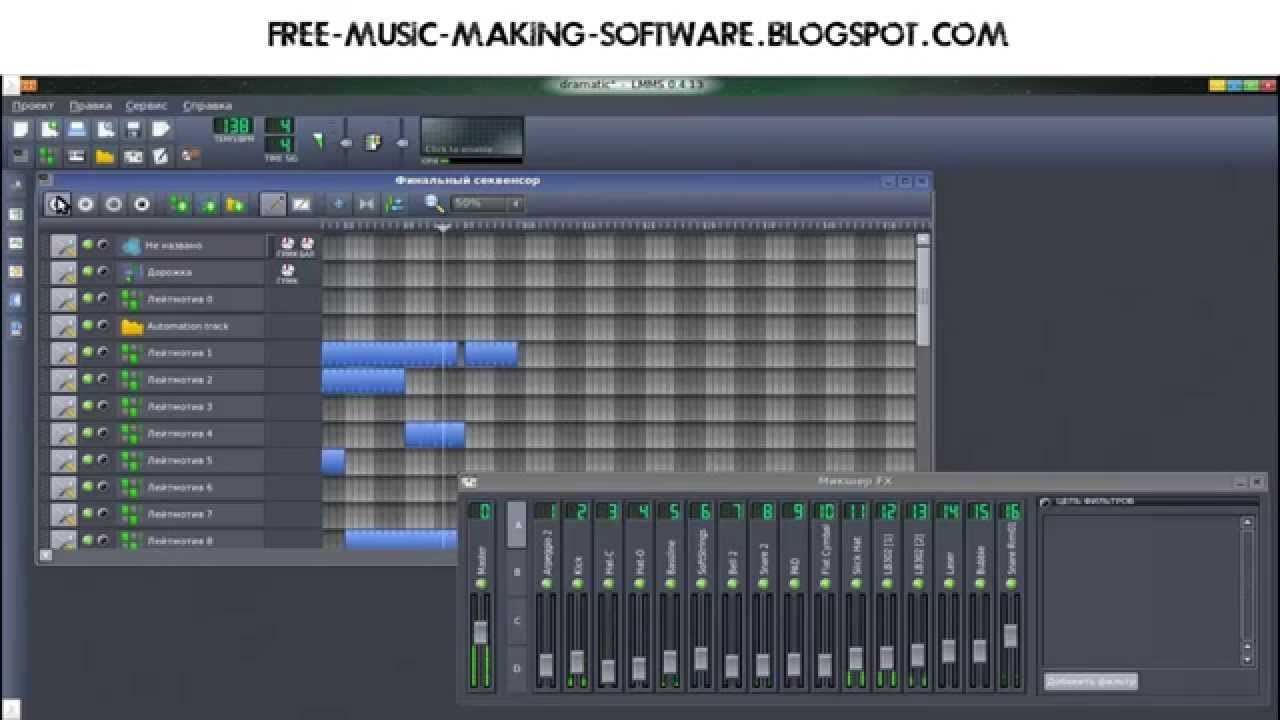This screenshot has width=1280, height=720.
Task: Toggle the Цепь фильтров enable checkbox
Action: click(1046, 502)
